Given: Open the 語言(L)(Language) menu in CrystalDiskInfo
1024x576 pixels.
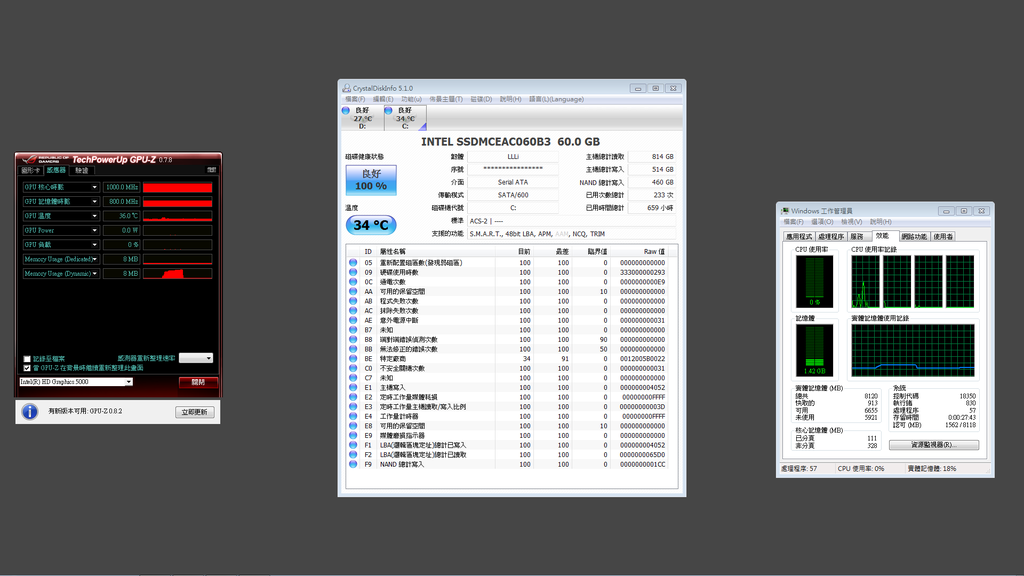Looking at the screenshot, I should click(556, 99).
